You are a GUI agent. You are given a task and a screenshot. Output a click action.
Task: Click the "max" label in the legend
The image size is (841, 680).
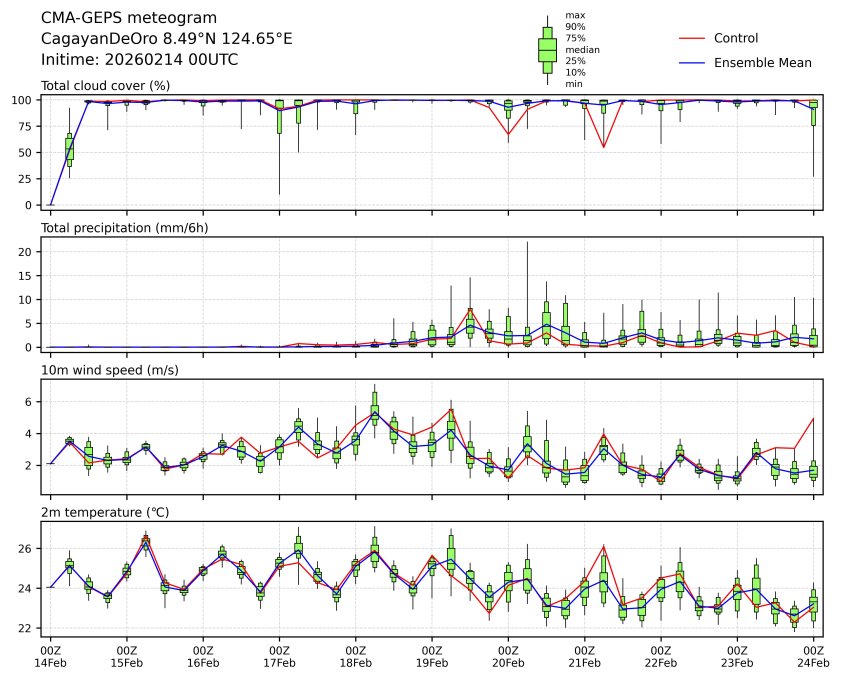click(574, 15)
